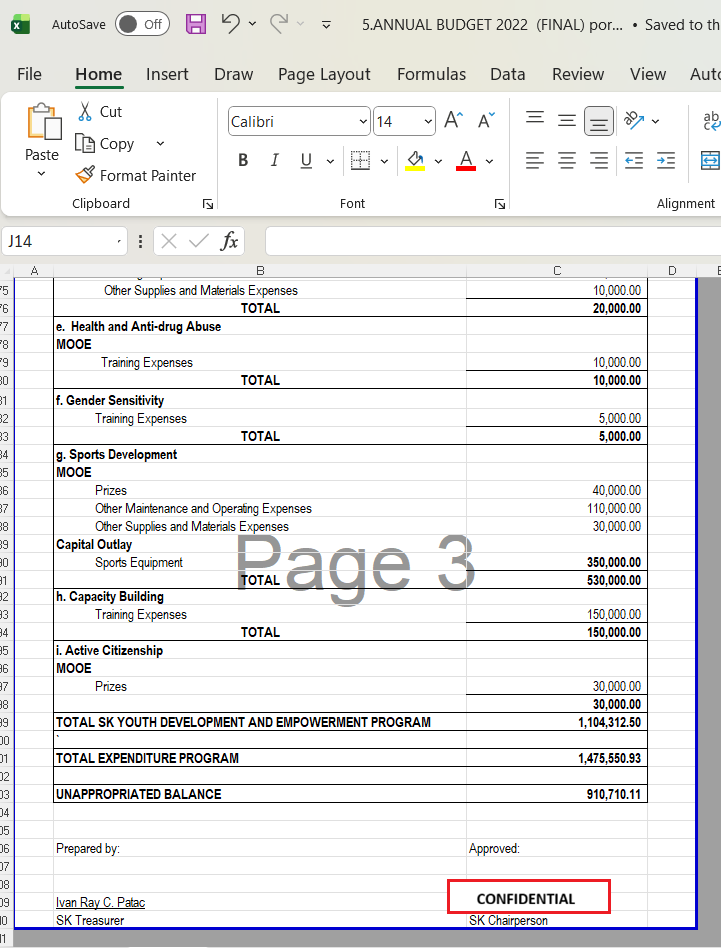Increase the indent
The height and width of the screenshot is (948, 721).
[666, 160]
